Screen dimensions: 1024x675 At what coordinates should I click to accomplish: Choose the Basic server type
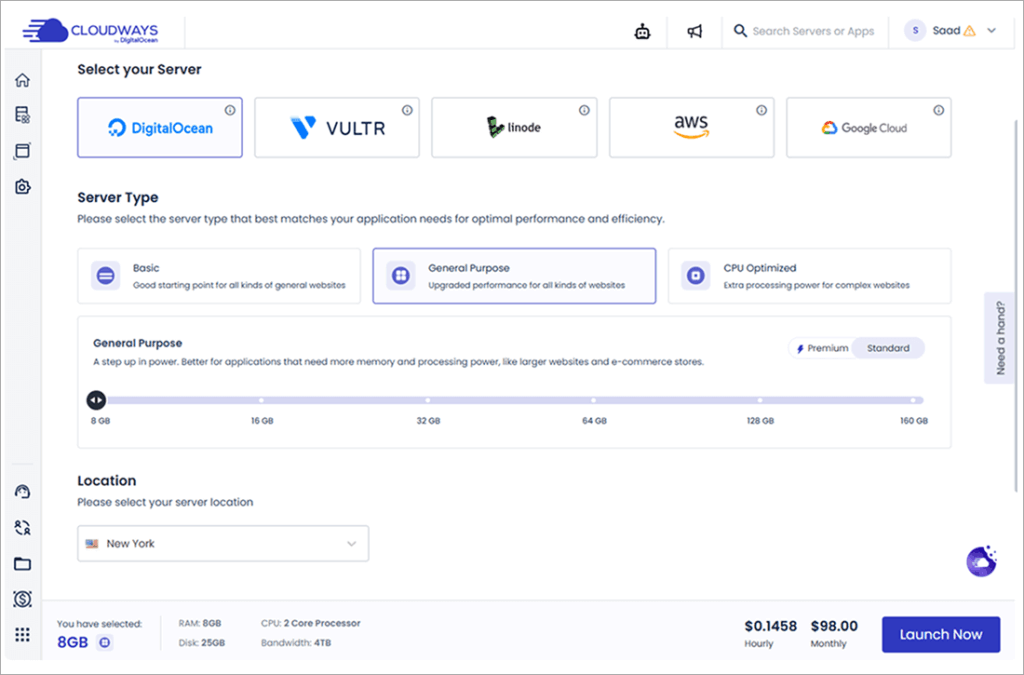(x=218, y=276)
